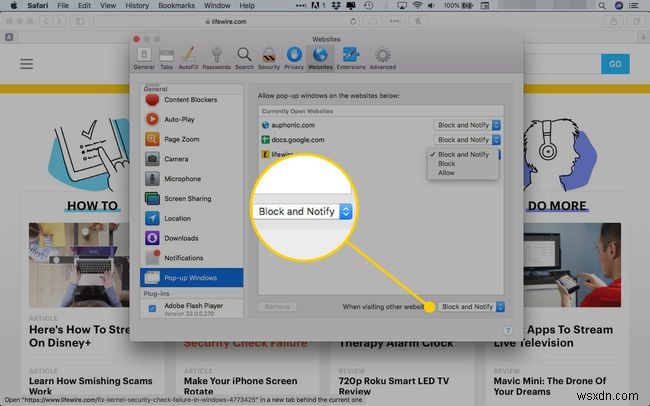Select Screen Sharing in the sidebar
Viewport: 650px width, 406px height.
pos(192,199)
